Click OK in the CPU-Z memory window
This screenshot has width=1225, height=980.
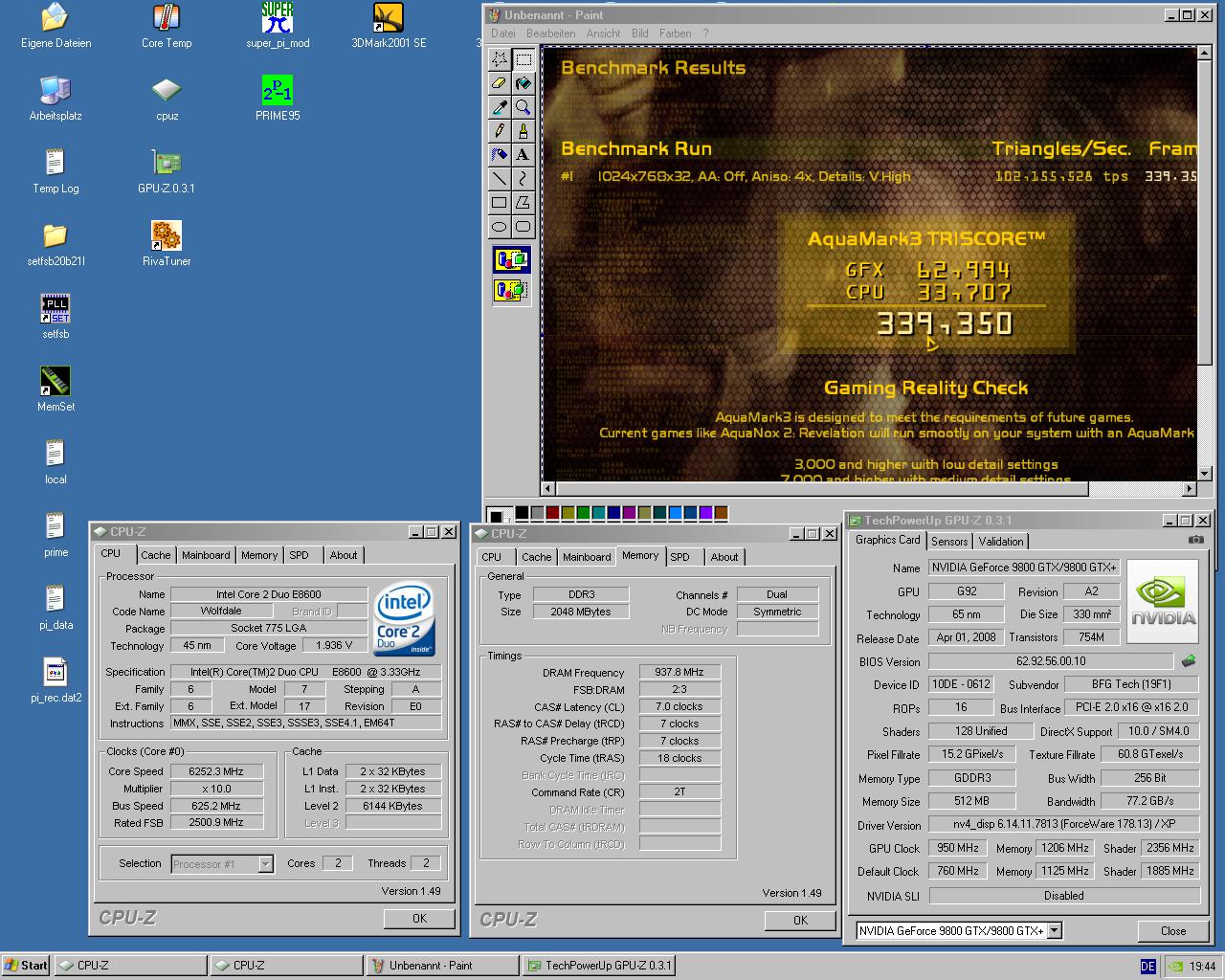(x=800, y=920)
